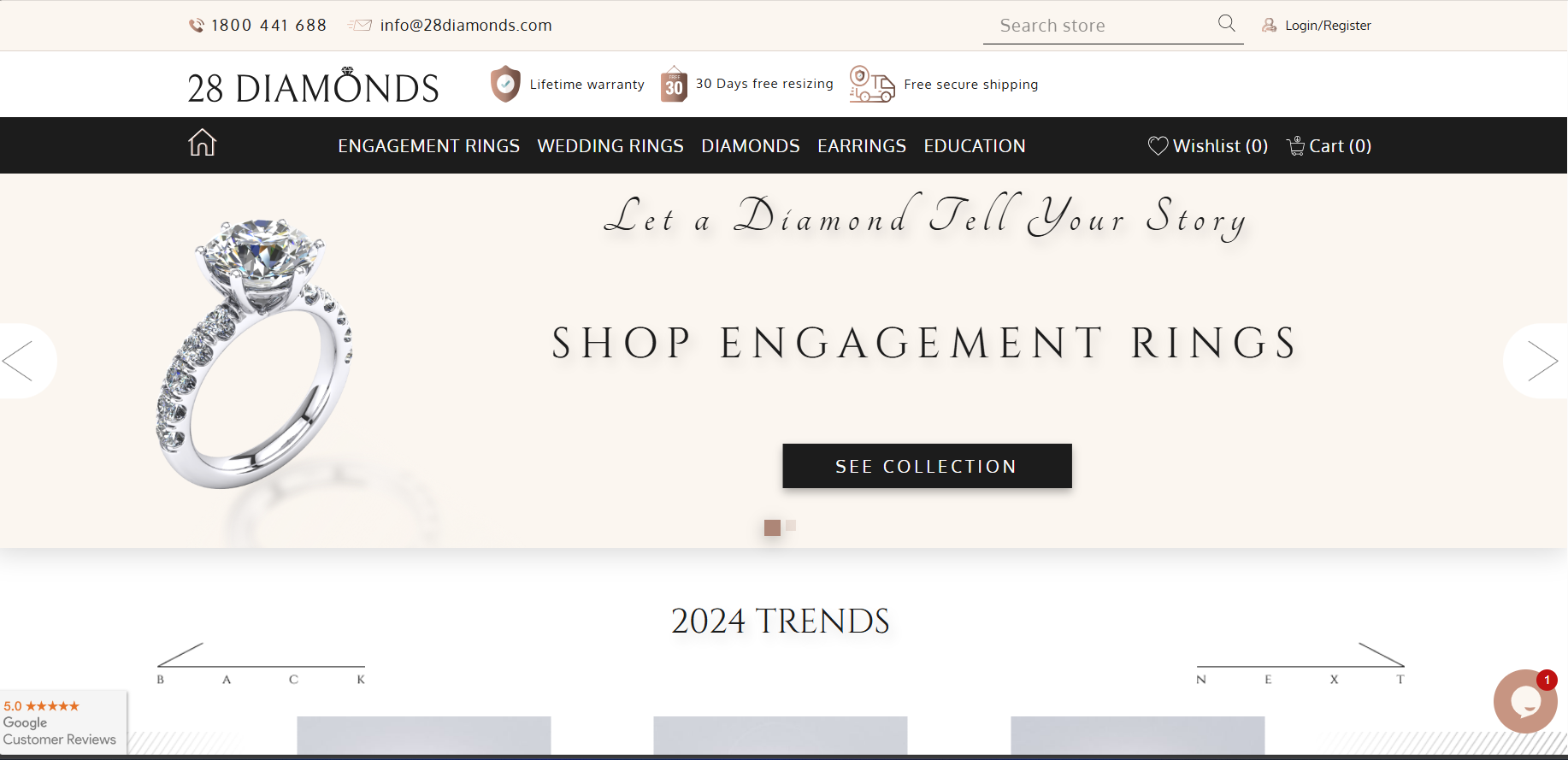Click the middle trends product thumbnail
This screenshot has height=760, width=1568.
781,735
